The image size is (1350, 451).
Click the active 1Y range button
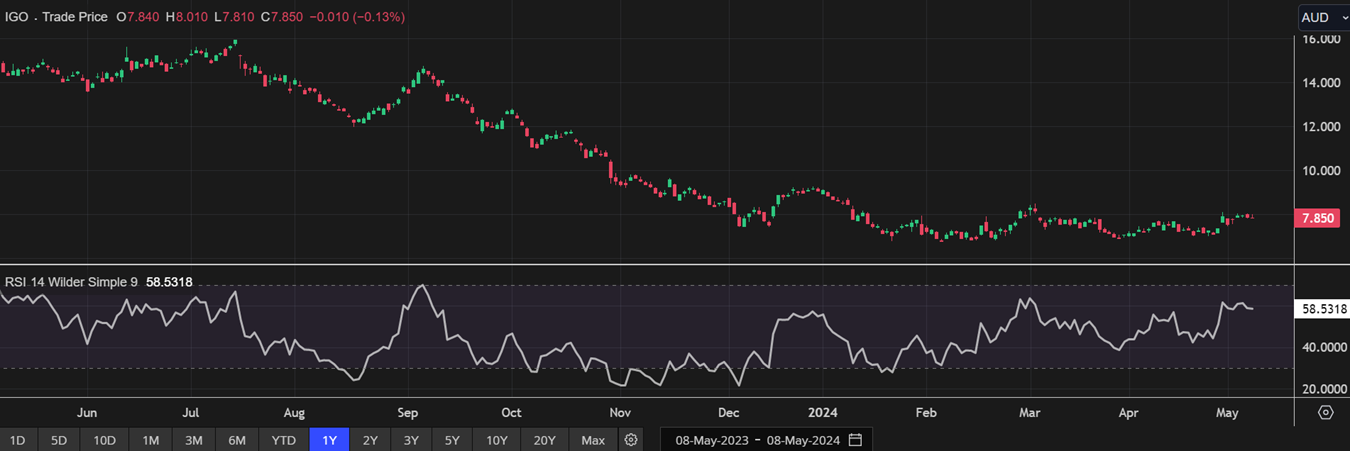329,440
